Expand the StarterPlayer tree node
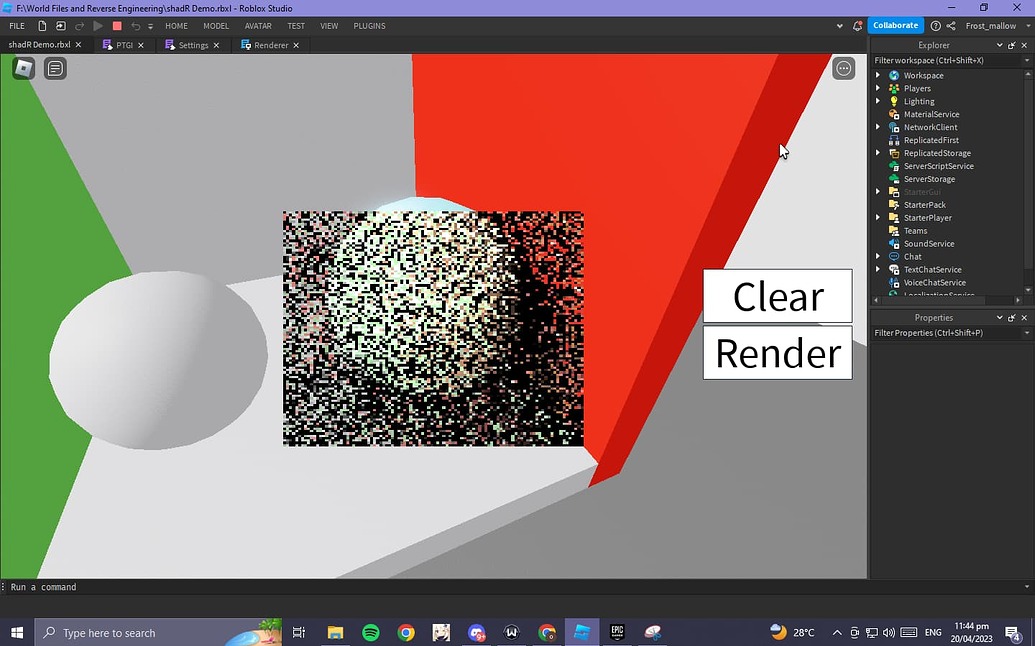Viewport: 1035px width, 646px height. (x=878, y=217)
